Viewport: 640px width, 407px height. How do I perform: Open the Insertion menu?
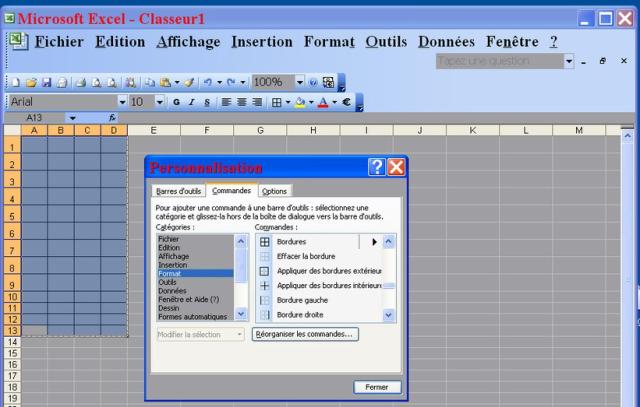[x=262, y=42]
